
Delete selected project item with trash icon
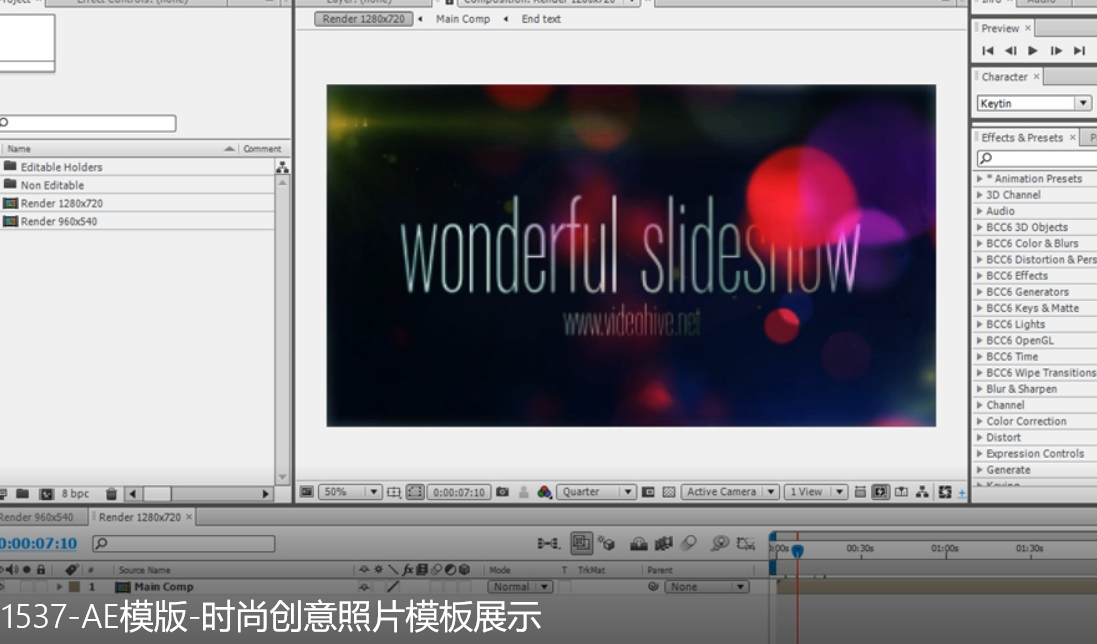click(x=111, y=494)
